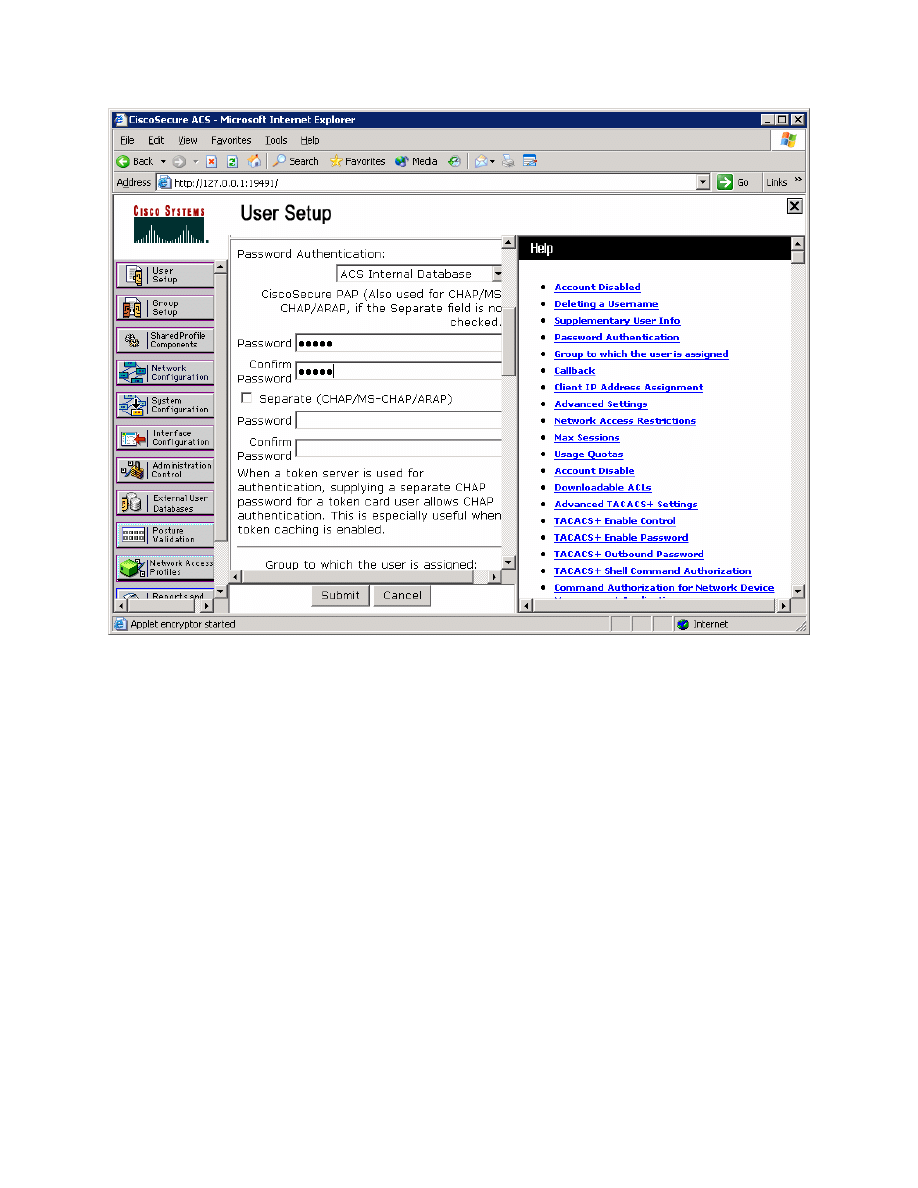
Task: Follow the TACACS+ Enable Control help link
Action: coord(614,521)
